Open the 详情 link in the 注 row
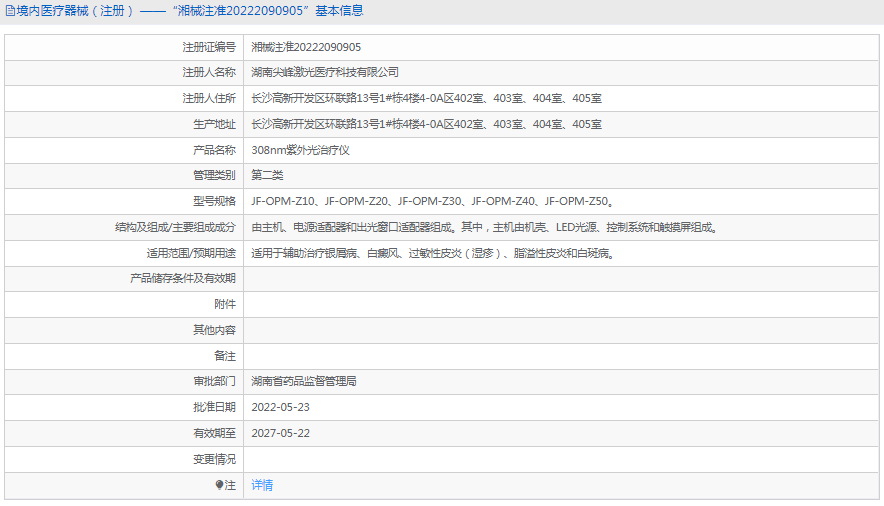The height and width of the screenshot is (506, 884). coord(262,485)
